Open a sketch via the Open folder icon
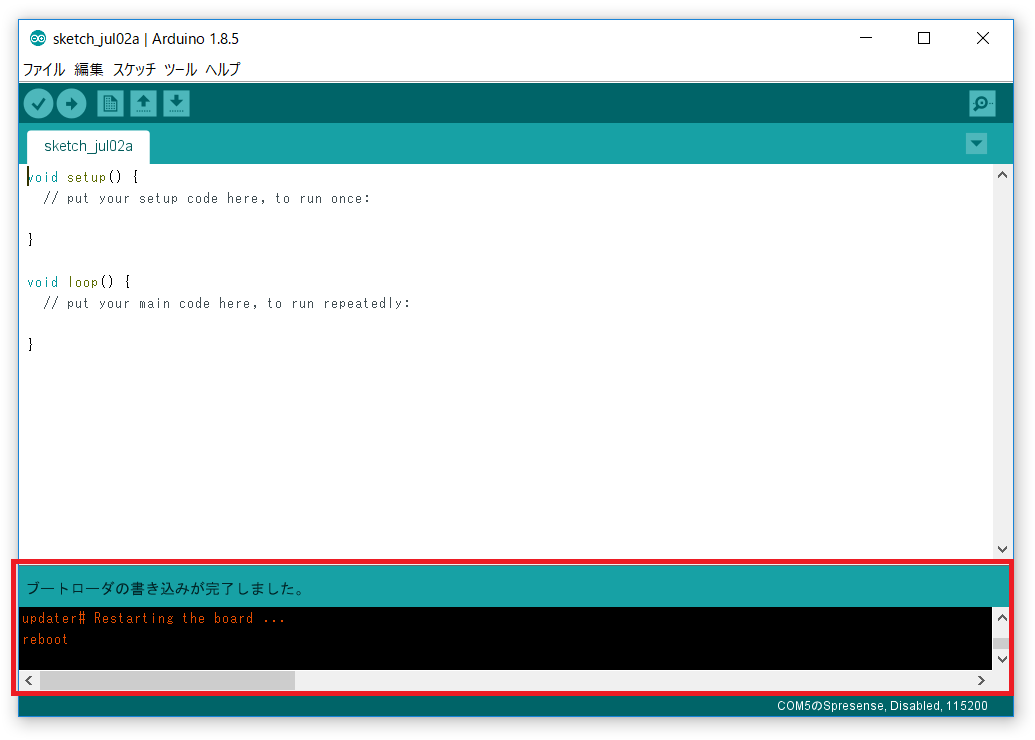This screenshot has height=740, width=1035. pyautogui.click(x=143, y=103)
